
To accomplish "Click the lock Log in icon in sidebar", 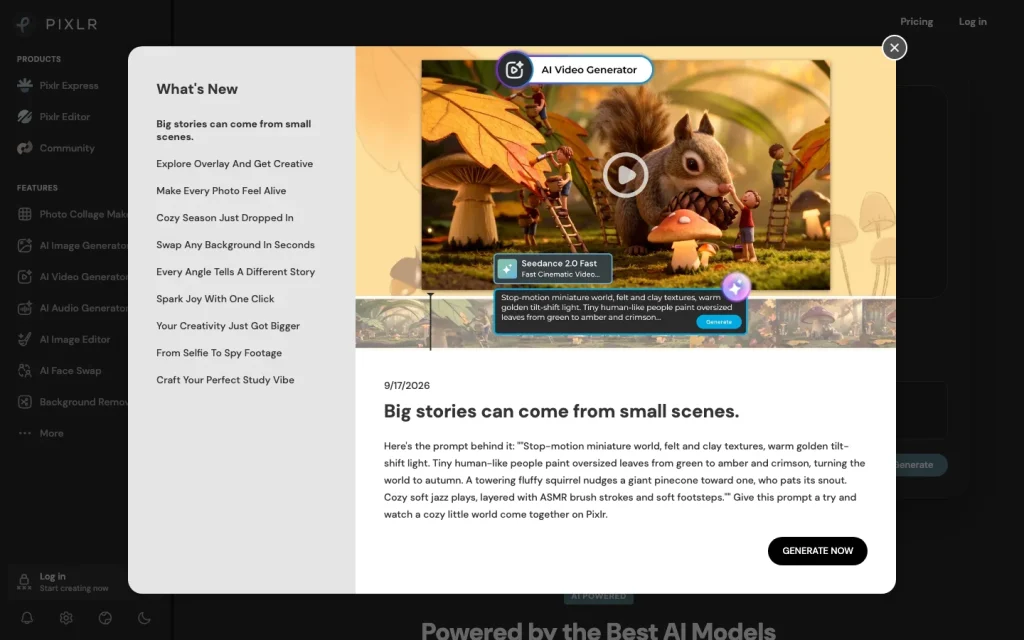I will [x=24, y=581].
